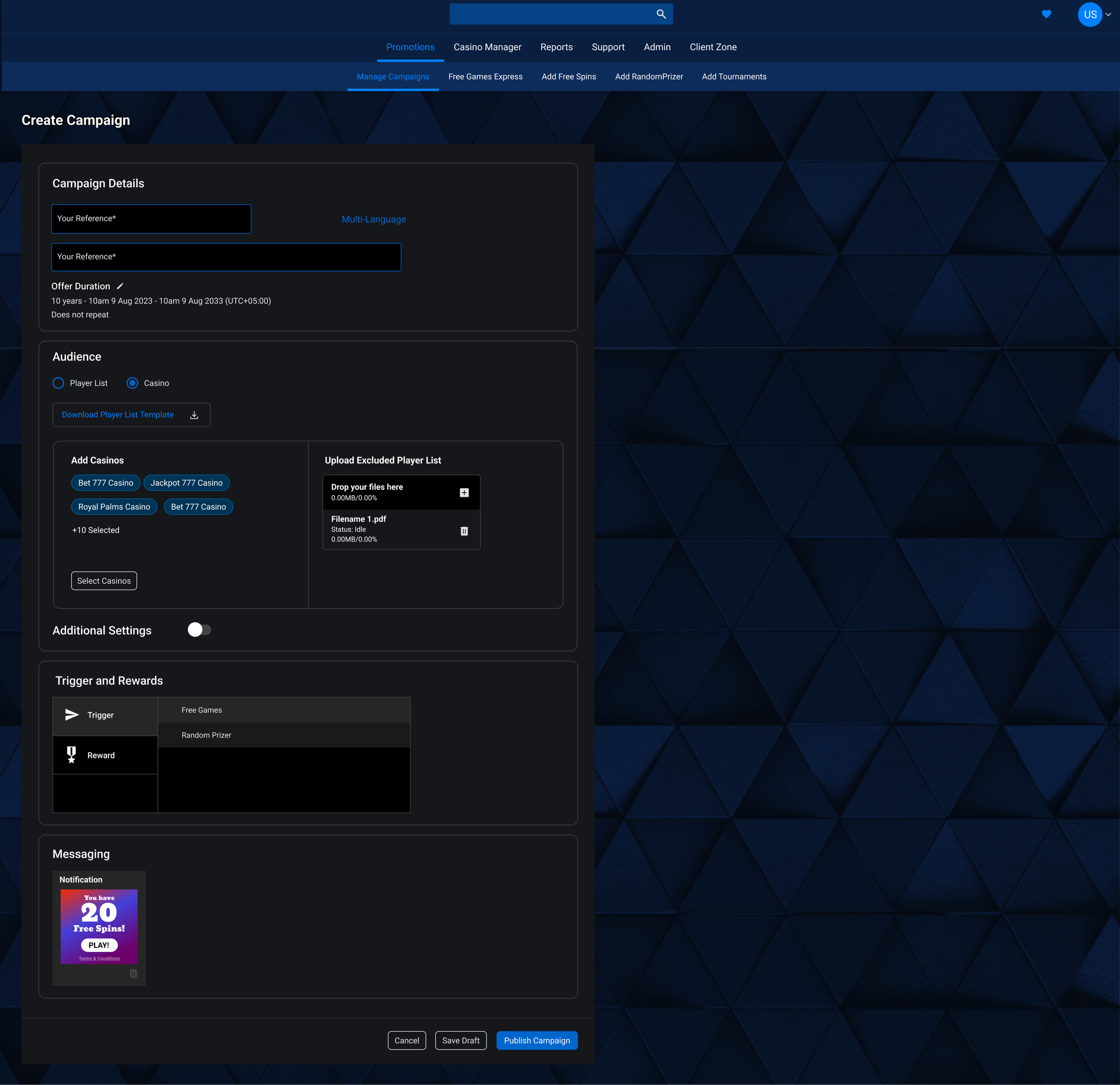
Task: Click the Drop your files here area
Action: click(402, 492)
